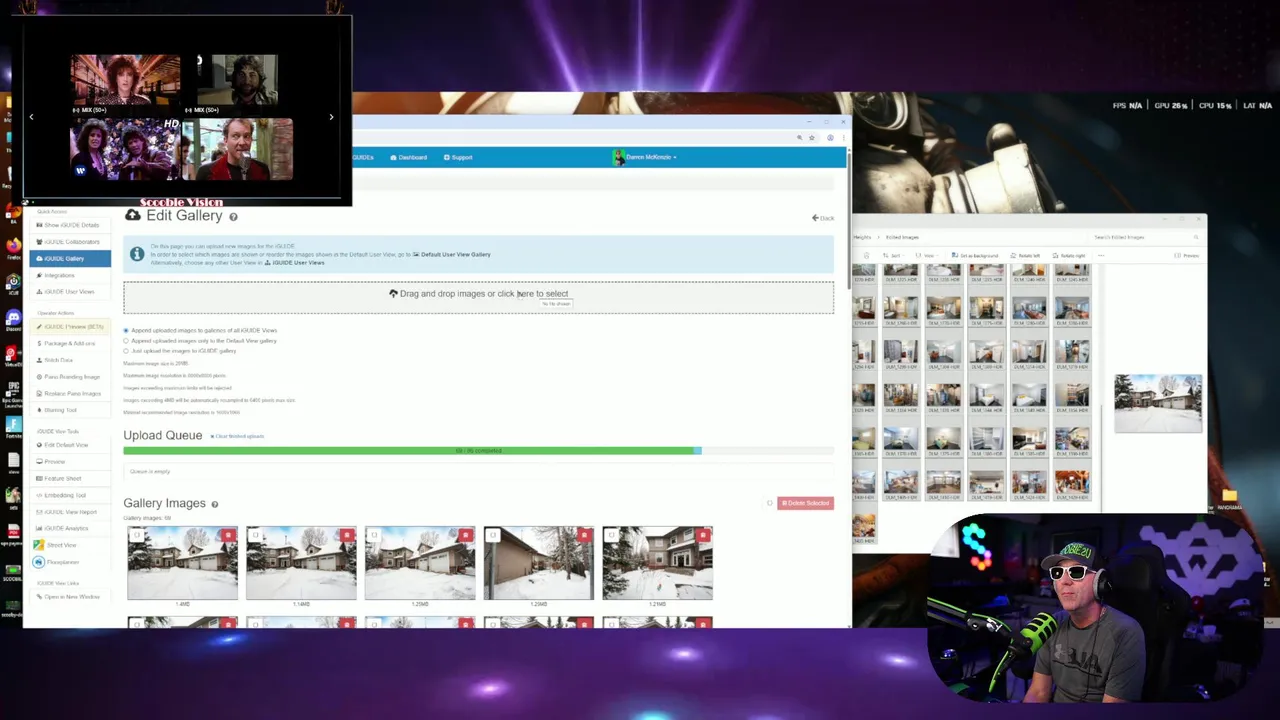Click the browser bookmark star icon
Image resolution: width=1280 pixels, height=720 pixels.
812,137
